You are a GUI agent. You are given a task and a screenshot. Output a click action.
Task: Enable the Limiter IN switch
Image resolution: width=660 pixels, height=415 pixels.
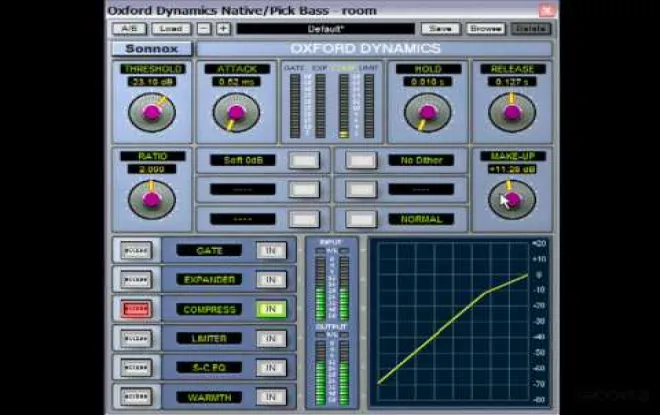coord(271,338)
